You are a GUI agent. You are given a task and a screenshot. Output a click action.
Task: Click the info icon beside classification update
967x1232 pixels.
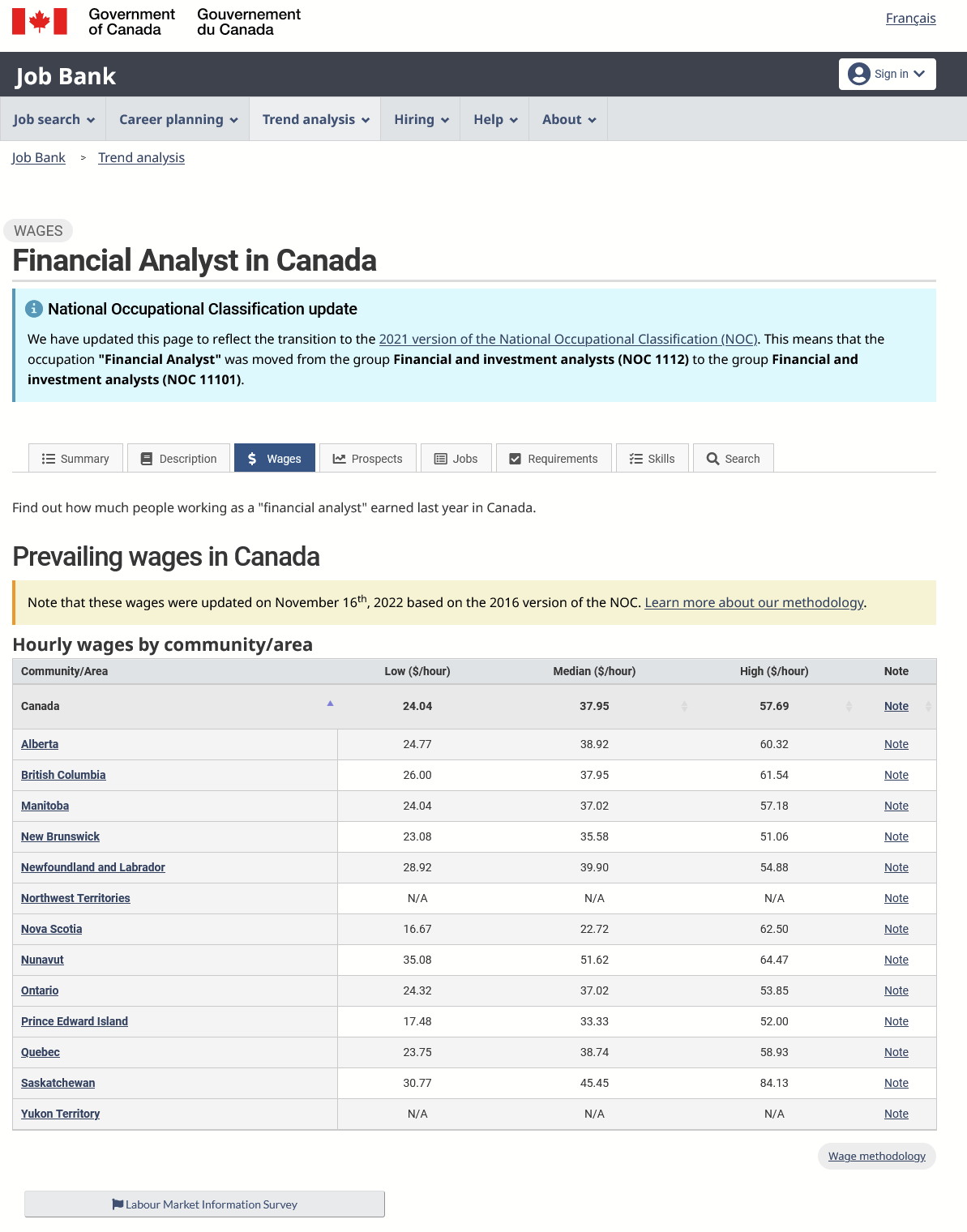click(x=33, y=309)
